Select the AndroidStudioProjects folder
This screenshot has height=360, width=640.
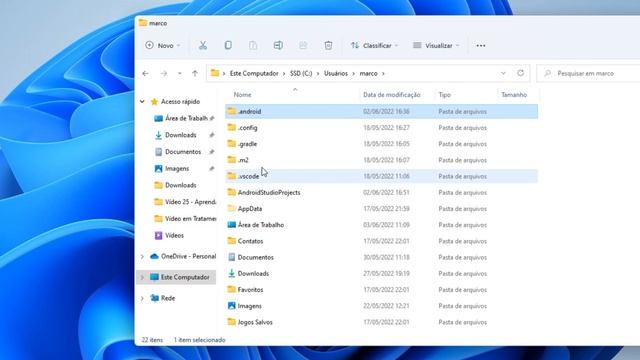point(382,192)
